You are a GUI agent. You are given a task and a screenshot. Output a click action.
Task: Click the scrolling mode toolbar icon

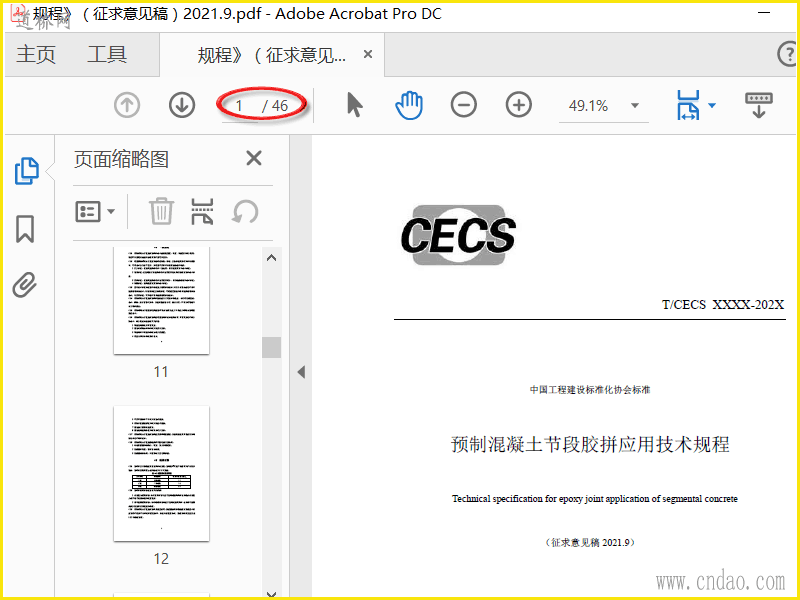click(x=759, y=105)
